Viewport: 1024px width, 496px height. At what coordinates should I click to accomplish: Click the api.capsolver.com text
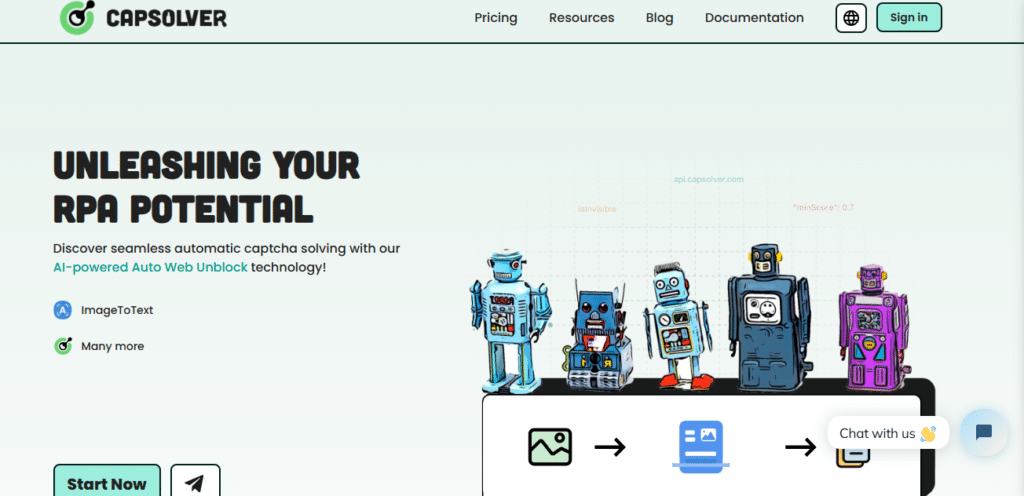709,179
